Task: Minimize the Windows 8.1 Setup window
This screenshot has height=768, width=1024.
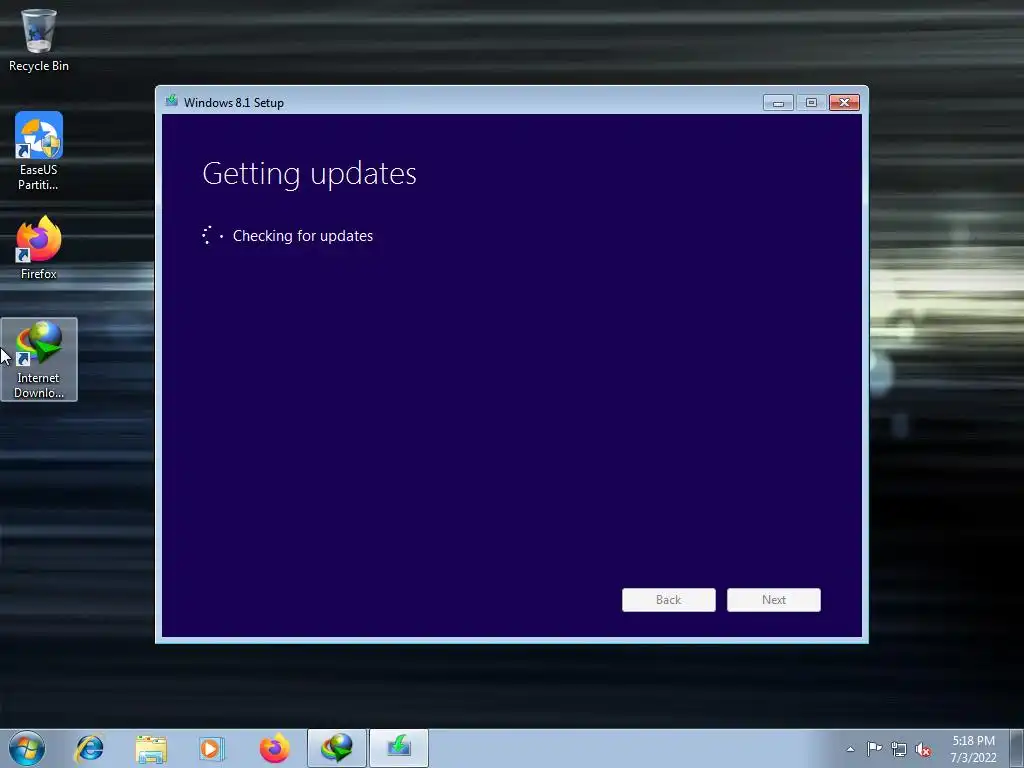Action: pos(778,103)
